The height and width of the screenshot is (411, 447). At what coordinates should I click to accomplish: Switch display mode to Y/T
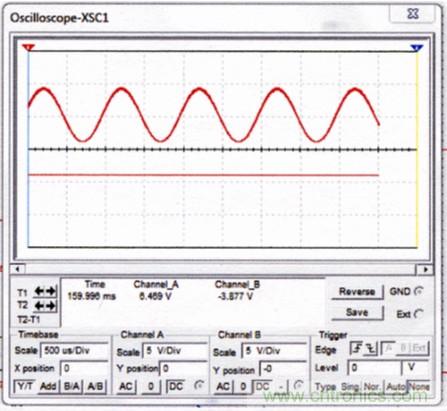[x=25, y=386]
